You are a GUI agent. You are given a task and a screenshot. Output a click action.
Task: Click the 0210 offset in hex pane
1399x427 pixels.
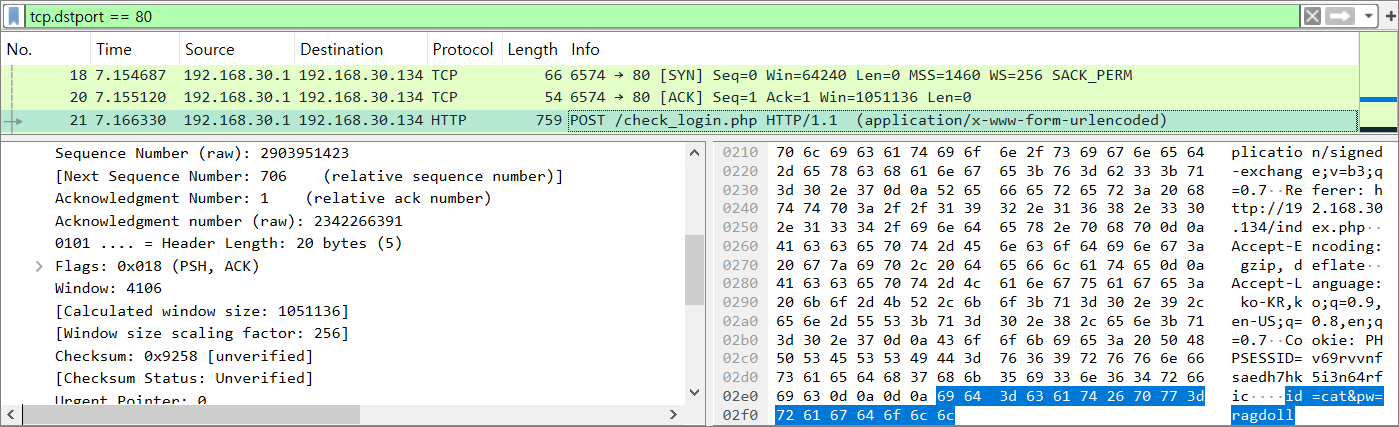[x=740, y=154]
